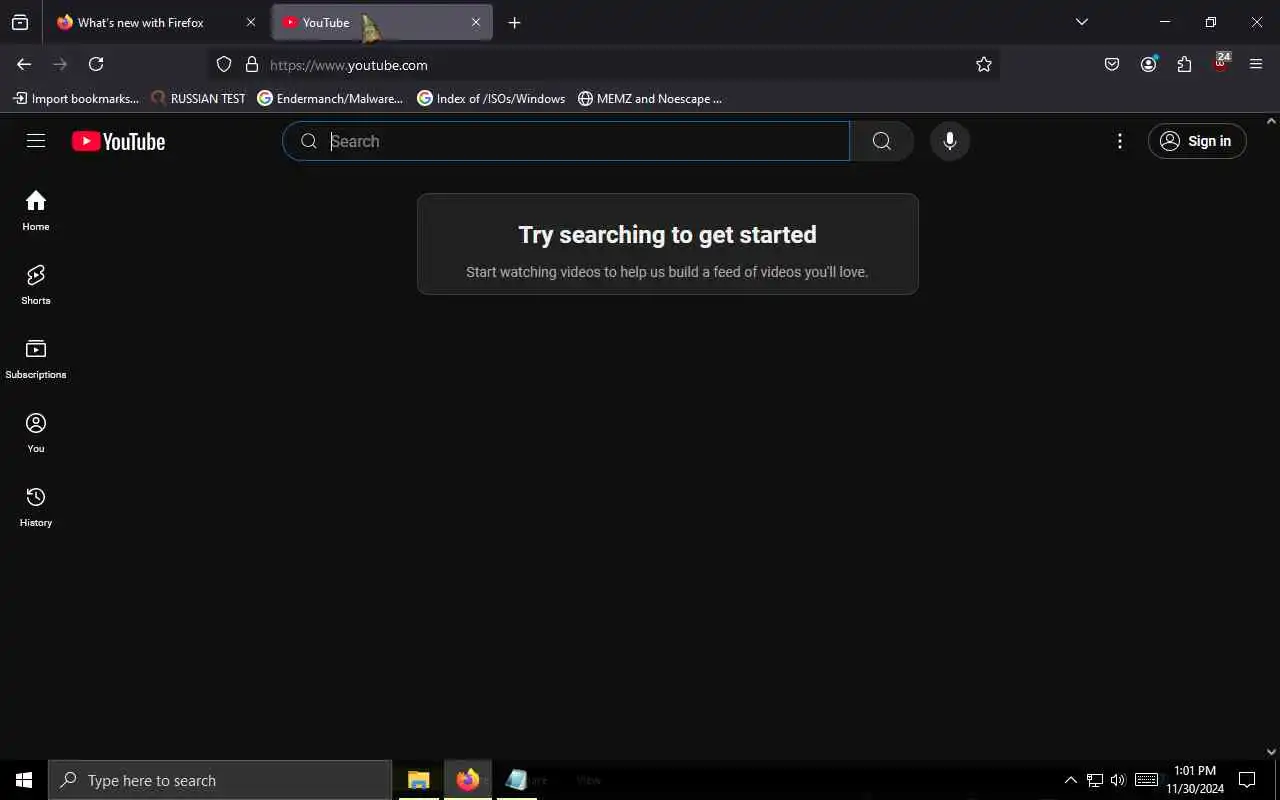Click Firefox icon in taskbar
This screenshot has height=800, width=1280.
468,780
